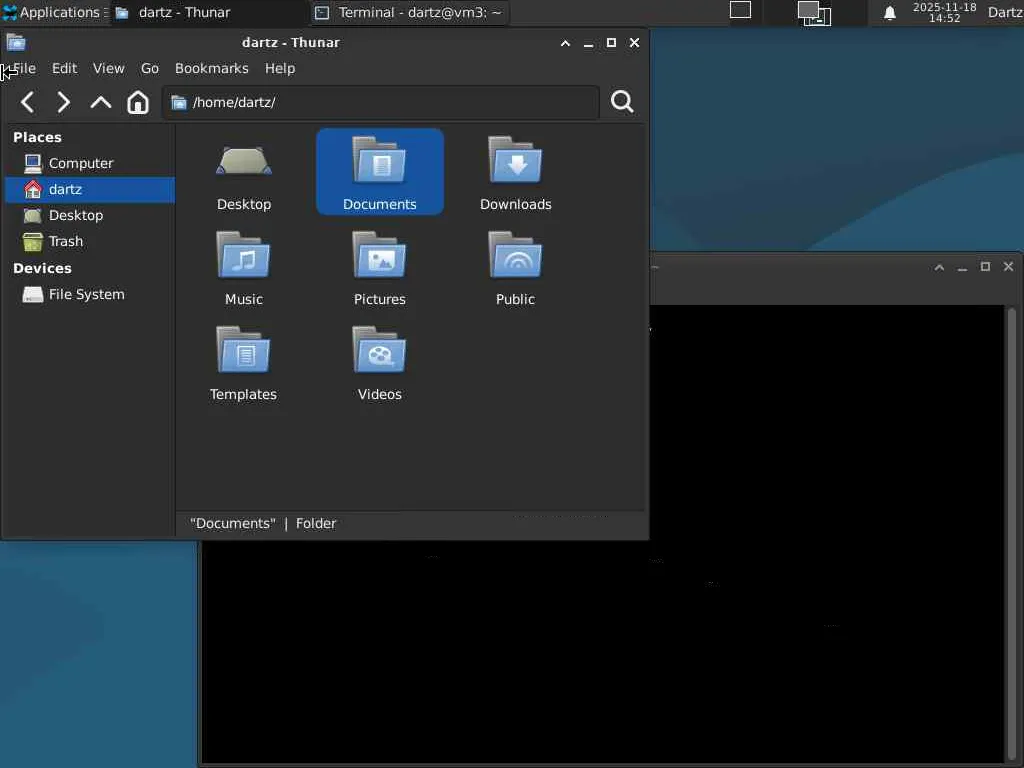Open the View menu
The height and width of the screenshot is (768, 1024).
108,68
